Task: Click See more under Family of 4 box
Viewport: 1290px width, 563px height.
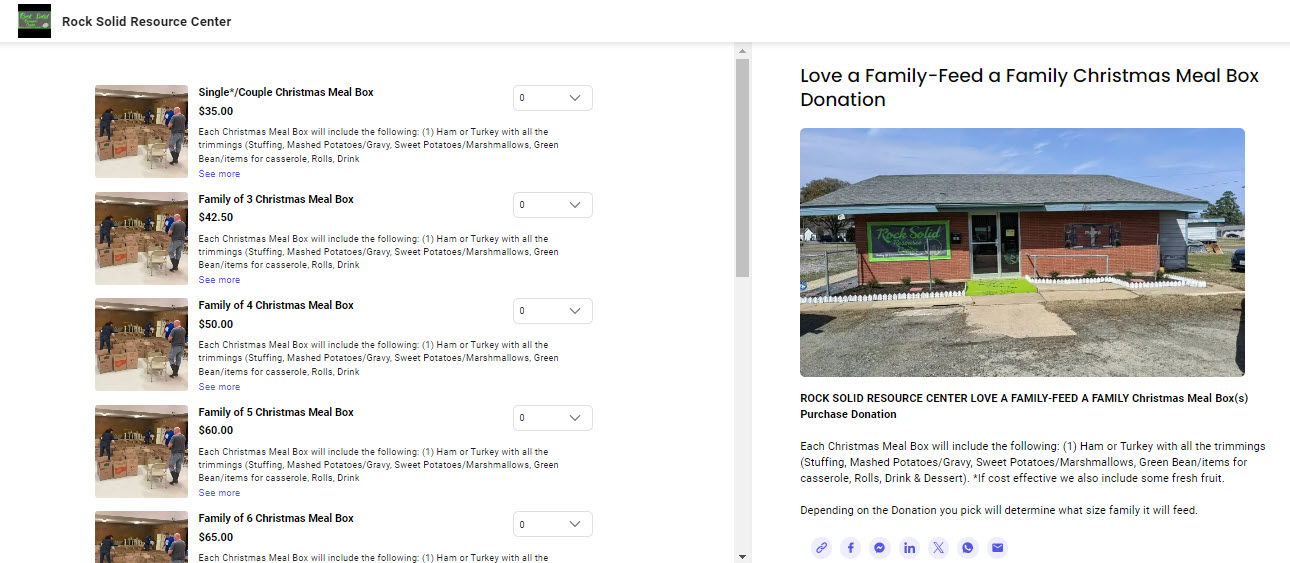Action: coord(219,387)
